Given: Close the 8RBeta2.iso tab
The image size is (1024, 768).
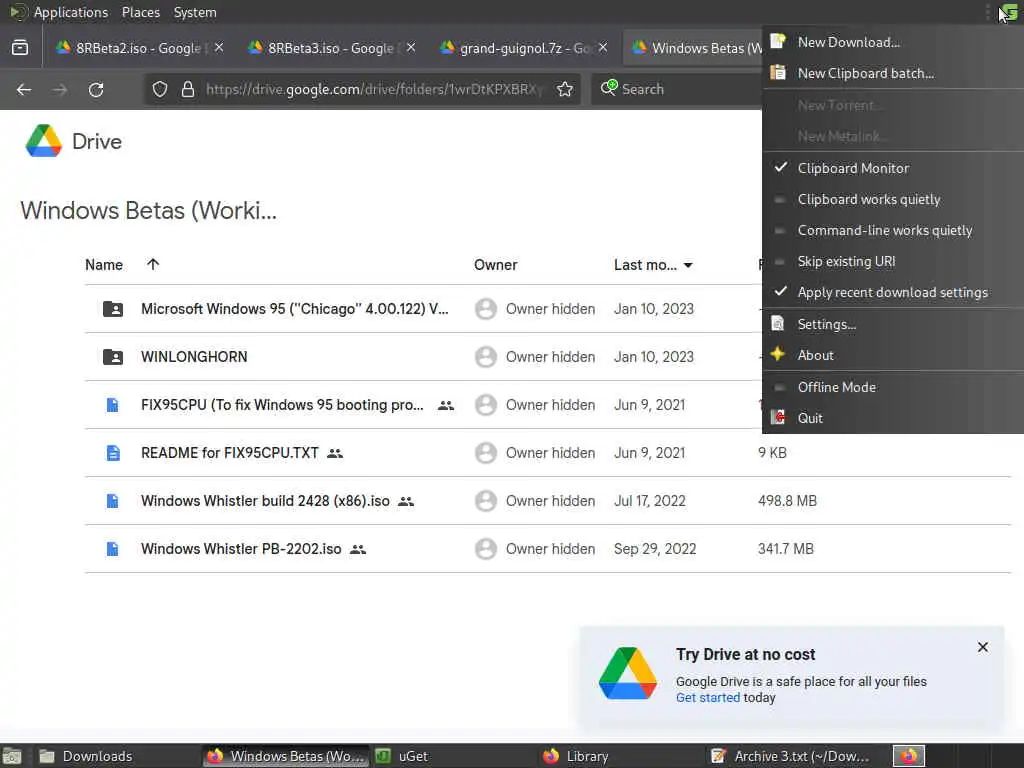Looking at the screenshot, I should click(219, 48).
